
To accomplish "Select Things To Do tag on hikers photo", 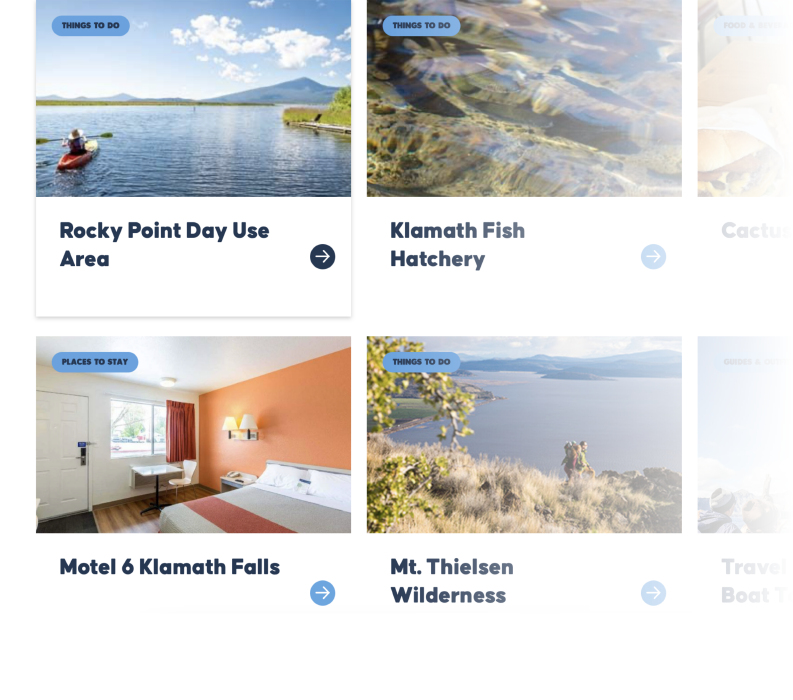I will click(x=421, y=362).
